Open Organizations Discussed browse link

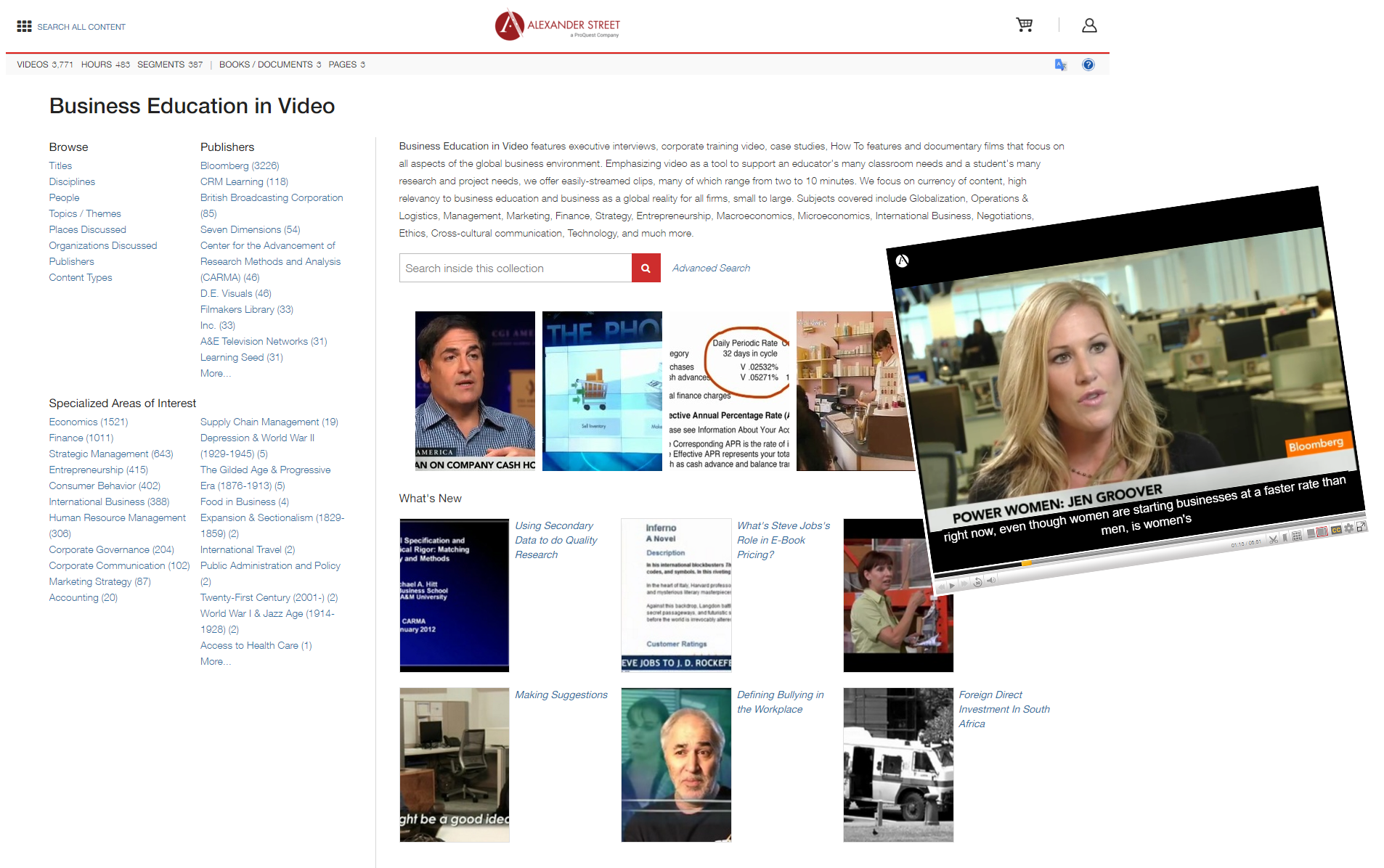click(x=102, y=245)
